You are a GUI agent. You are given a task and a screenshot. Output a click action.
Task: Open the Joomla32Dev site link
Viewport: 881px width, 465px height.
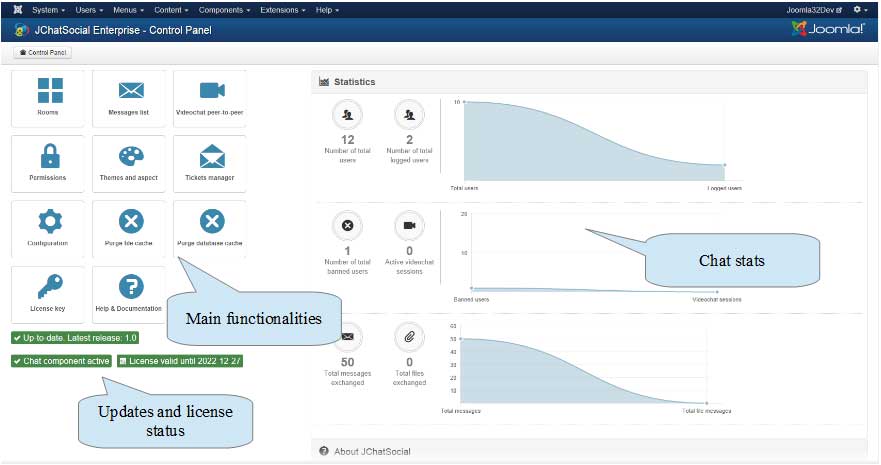(814, 10)
